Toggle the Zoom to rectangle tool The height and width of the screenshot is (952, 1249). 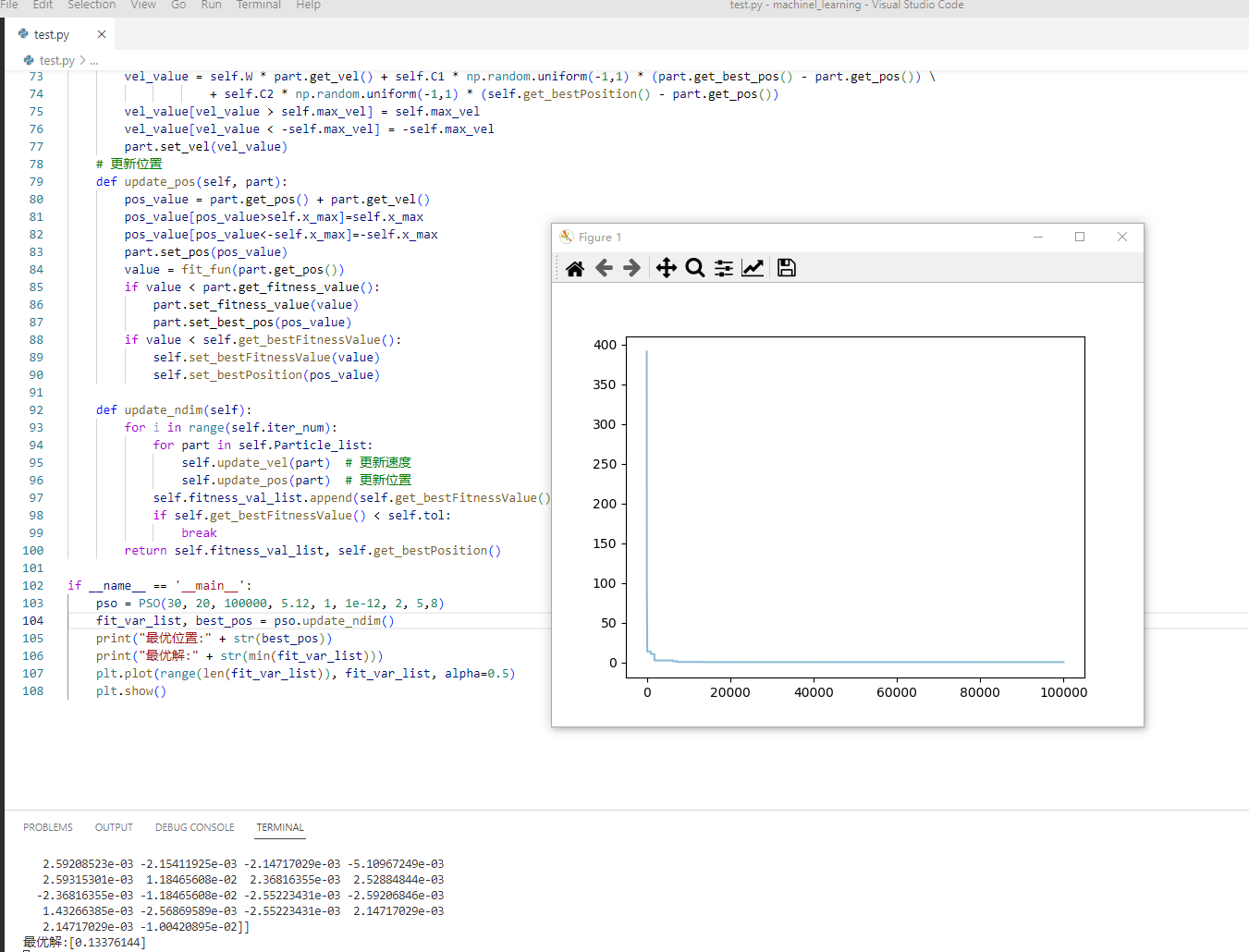click(x=695, y=268)
